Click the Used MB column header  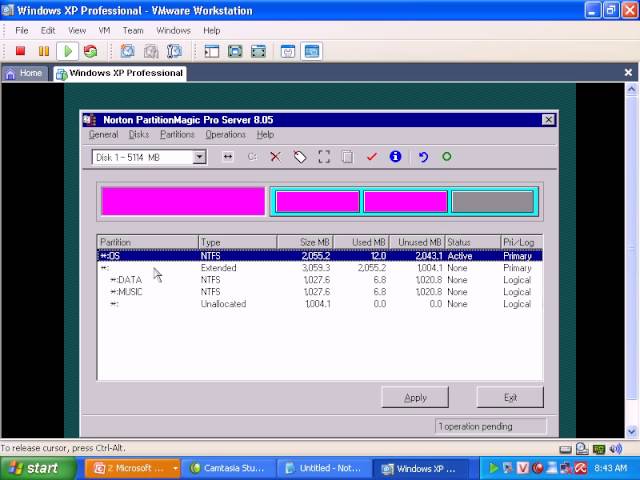(x=362, y=242)
